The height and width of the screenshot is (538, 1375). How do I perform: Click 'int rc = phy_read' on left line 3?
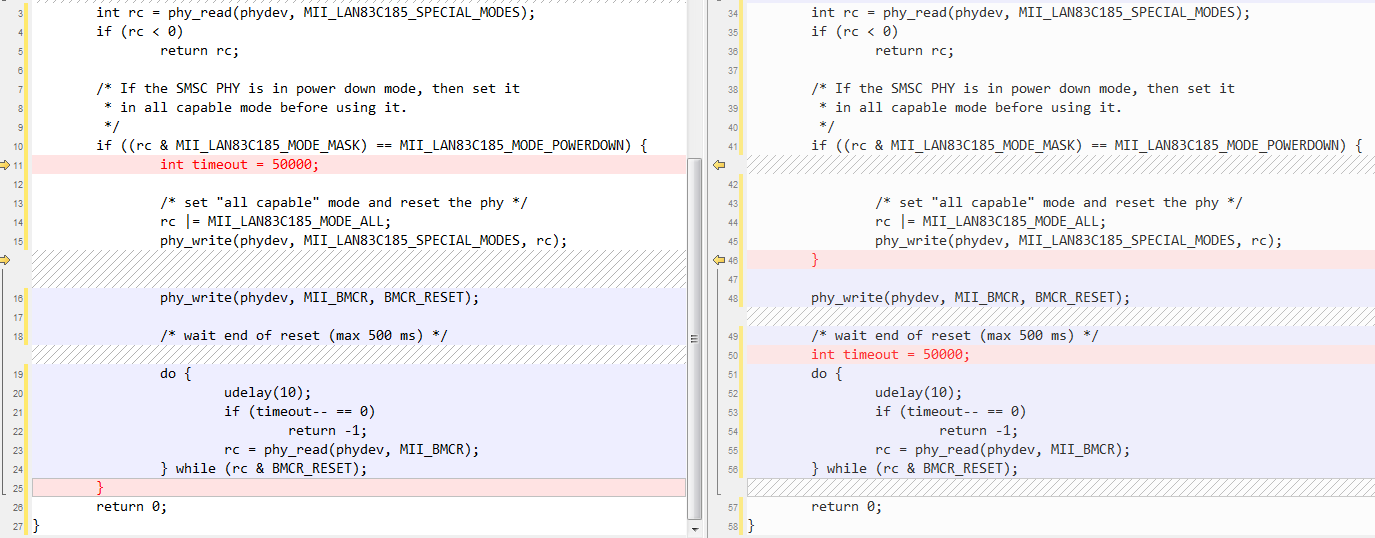[164, 13]
